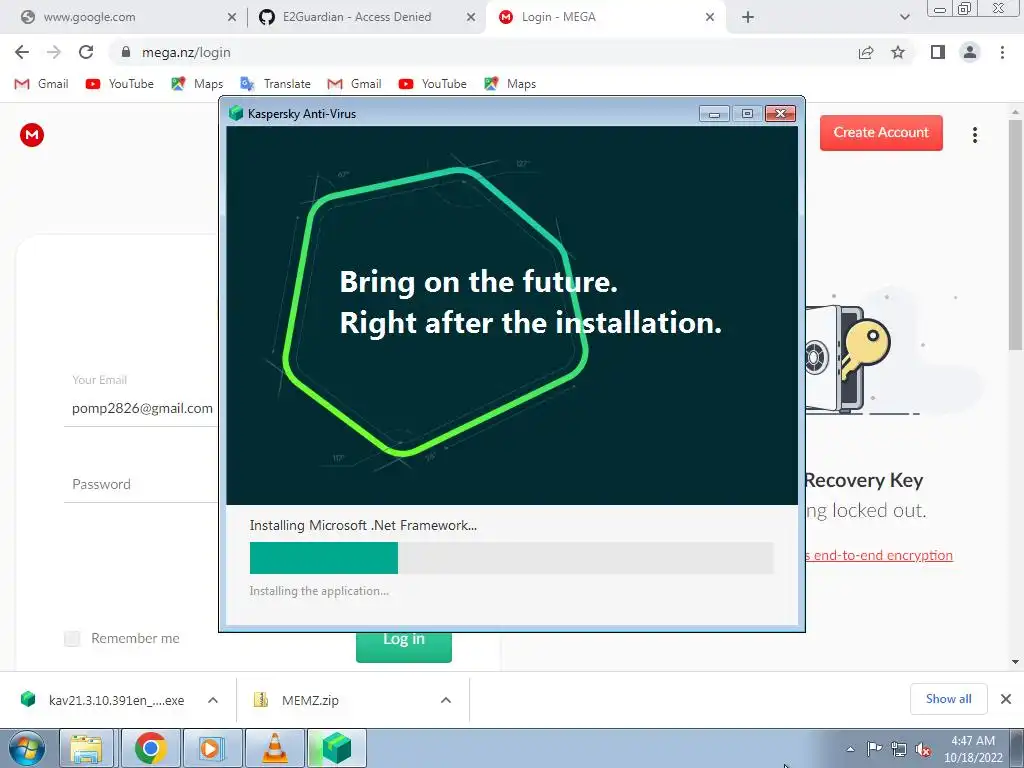The image size is (1024, 768).
Task: Click the mega.nz/login address bar
Action: click(x=483, y=52)
